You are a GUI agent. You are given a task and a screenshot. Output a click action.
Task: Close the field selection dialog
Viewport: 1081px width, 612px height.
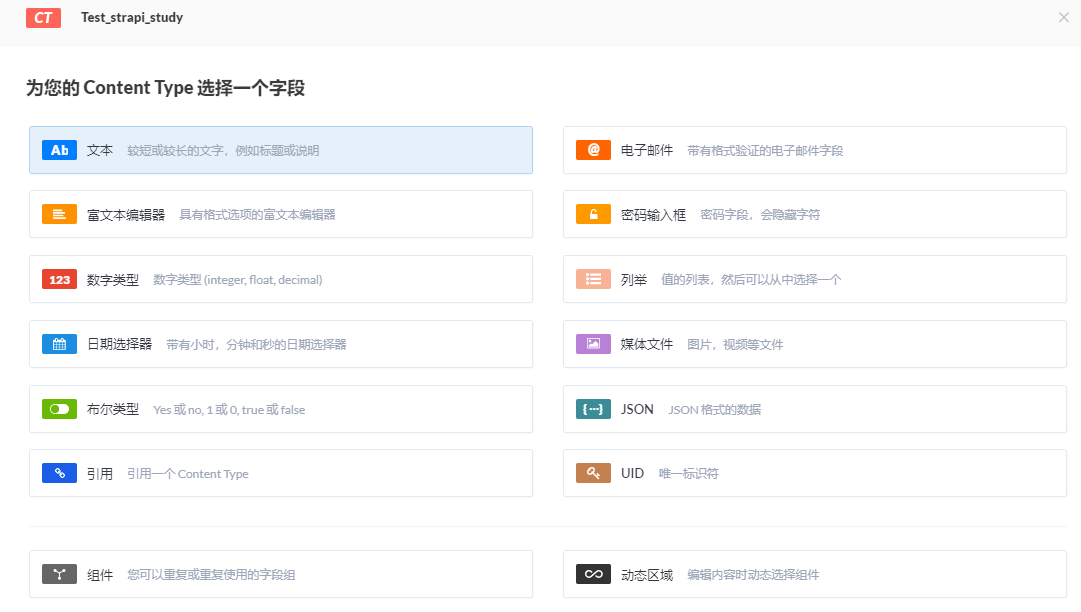click(1063, 17)
